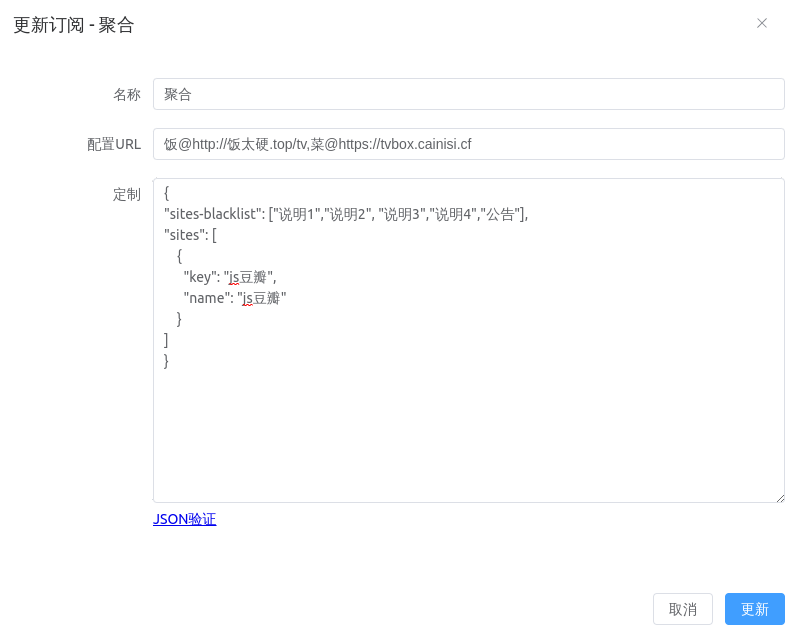
Task: Click the 名称 field label
Action: [x=127, y=94]
